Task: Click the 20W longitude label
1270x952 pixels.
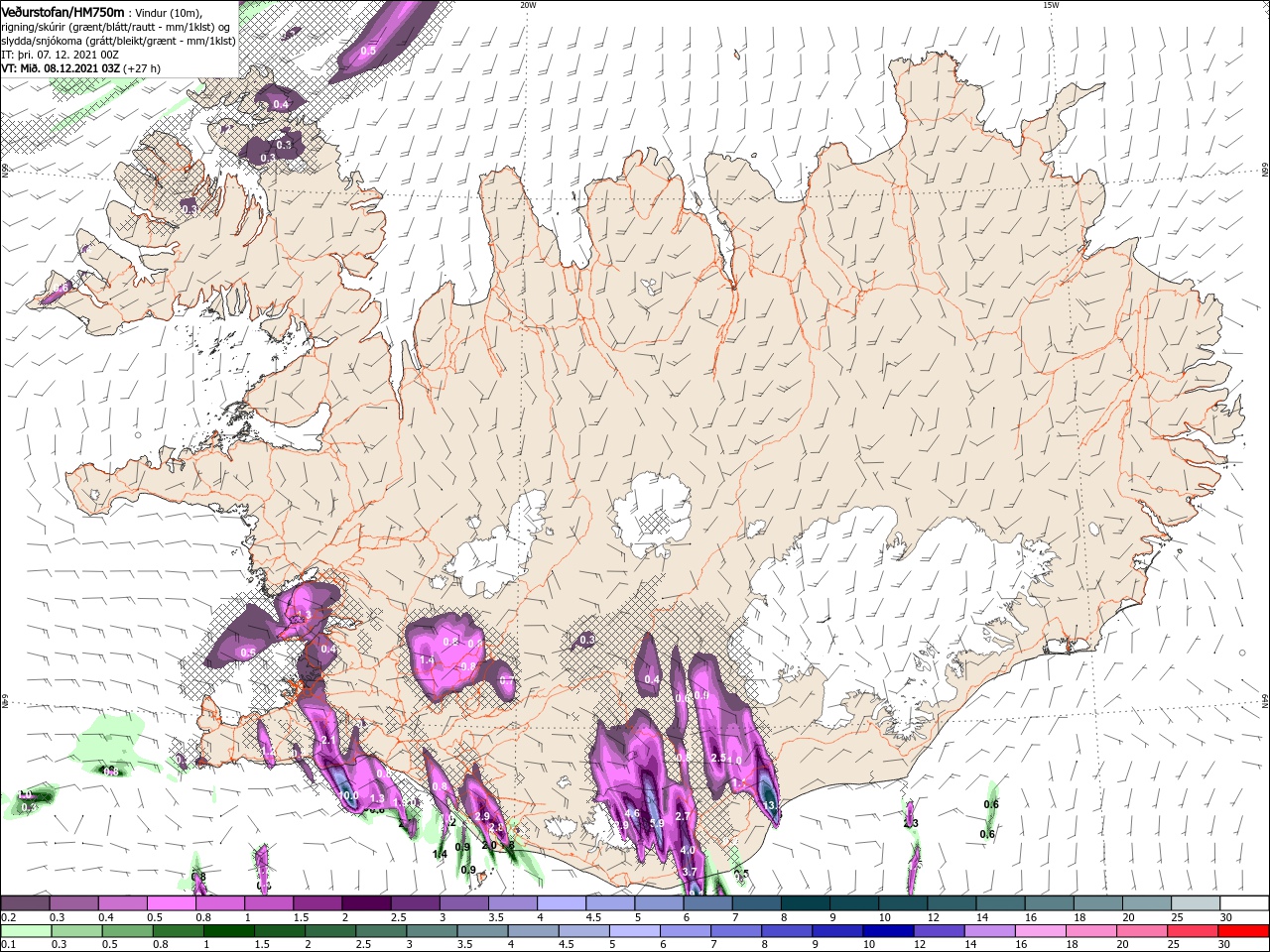Action: [x=528, y=5]
